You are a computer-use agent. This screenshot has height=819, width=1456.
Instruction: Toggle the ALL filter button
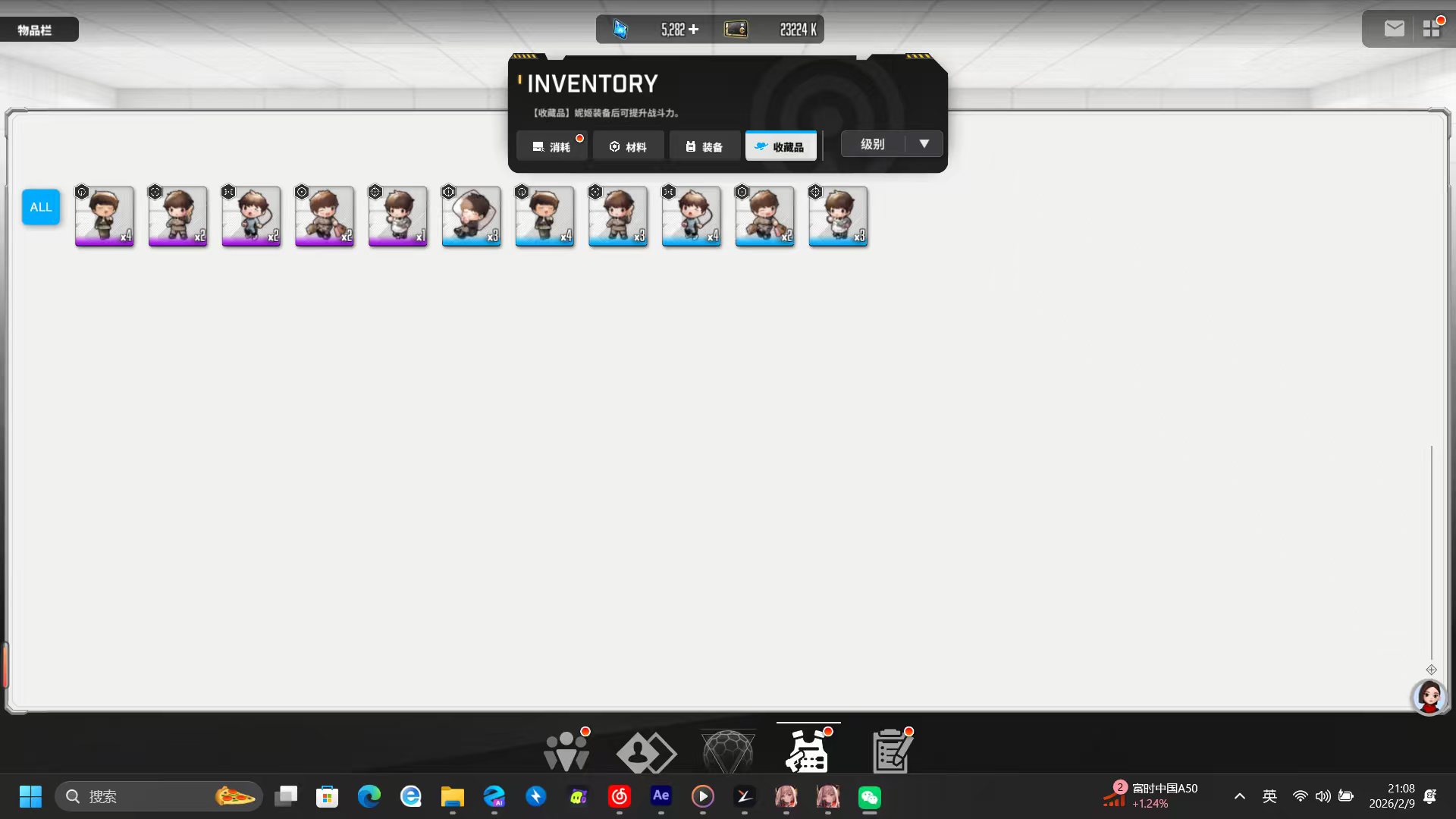coord(41,207)
